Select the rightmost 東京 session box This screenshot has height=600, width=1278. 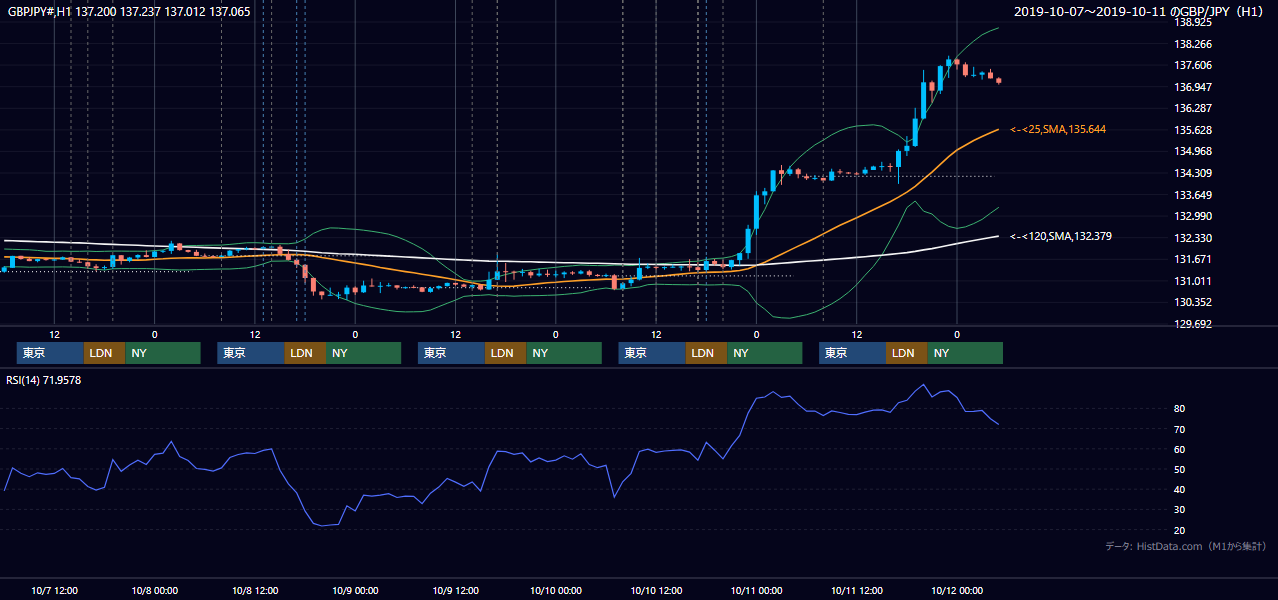[x=852, y=353]
